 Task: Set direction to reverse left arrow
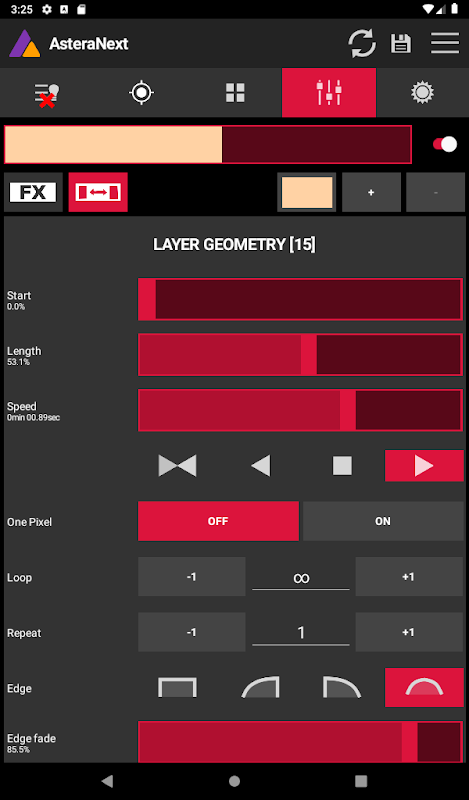click(x=261, y=466)
